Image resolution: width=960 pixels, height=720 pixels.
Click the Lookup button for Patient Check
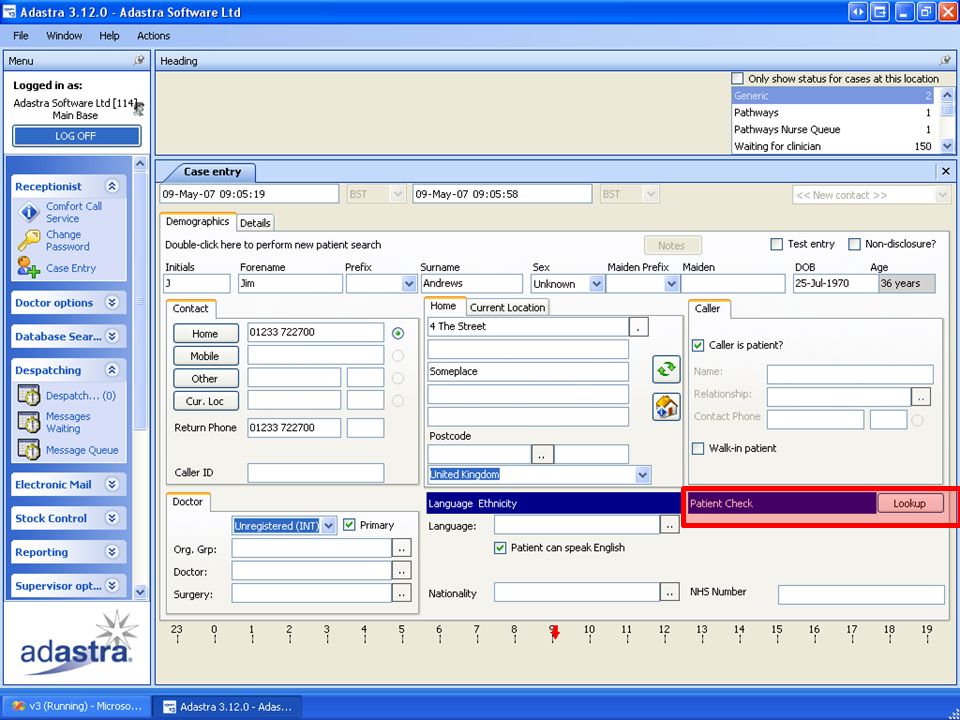pyautogui.click(x=909, y=503)
